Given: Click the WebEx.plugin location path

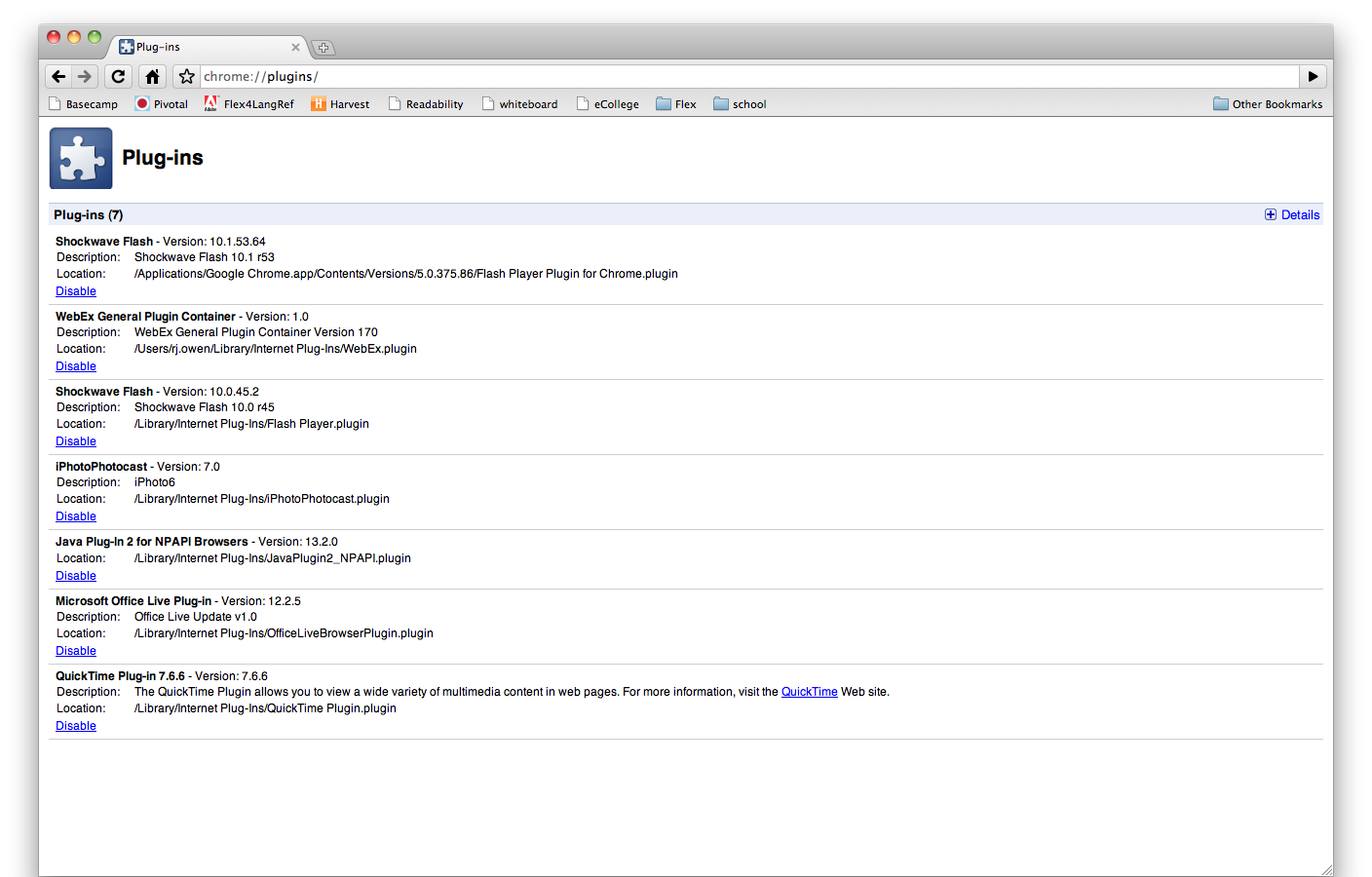Looking at the screenshot, I should tap(276, 349).
